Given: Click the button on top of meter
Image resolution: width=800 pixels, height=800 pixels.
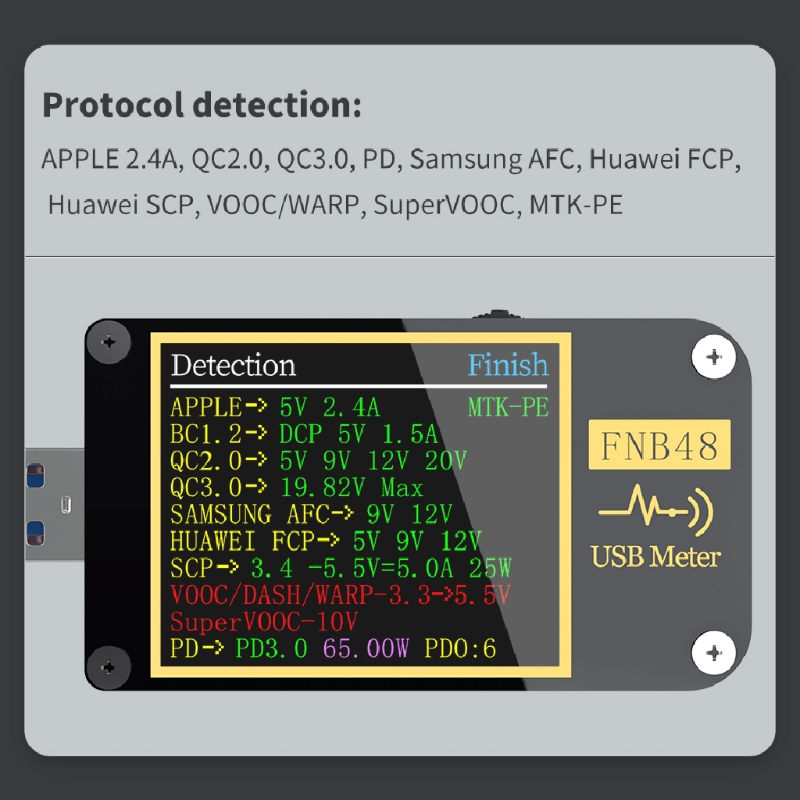Looking at the screenshot, I should 497,314.
